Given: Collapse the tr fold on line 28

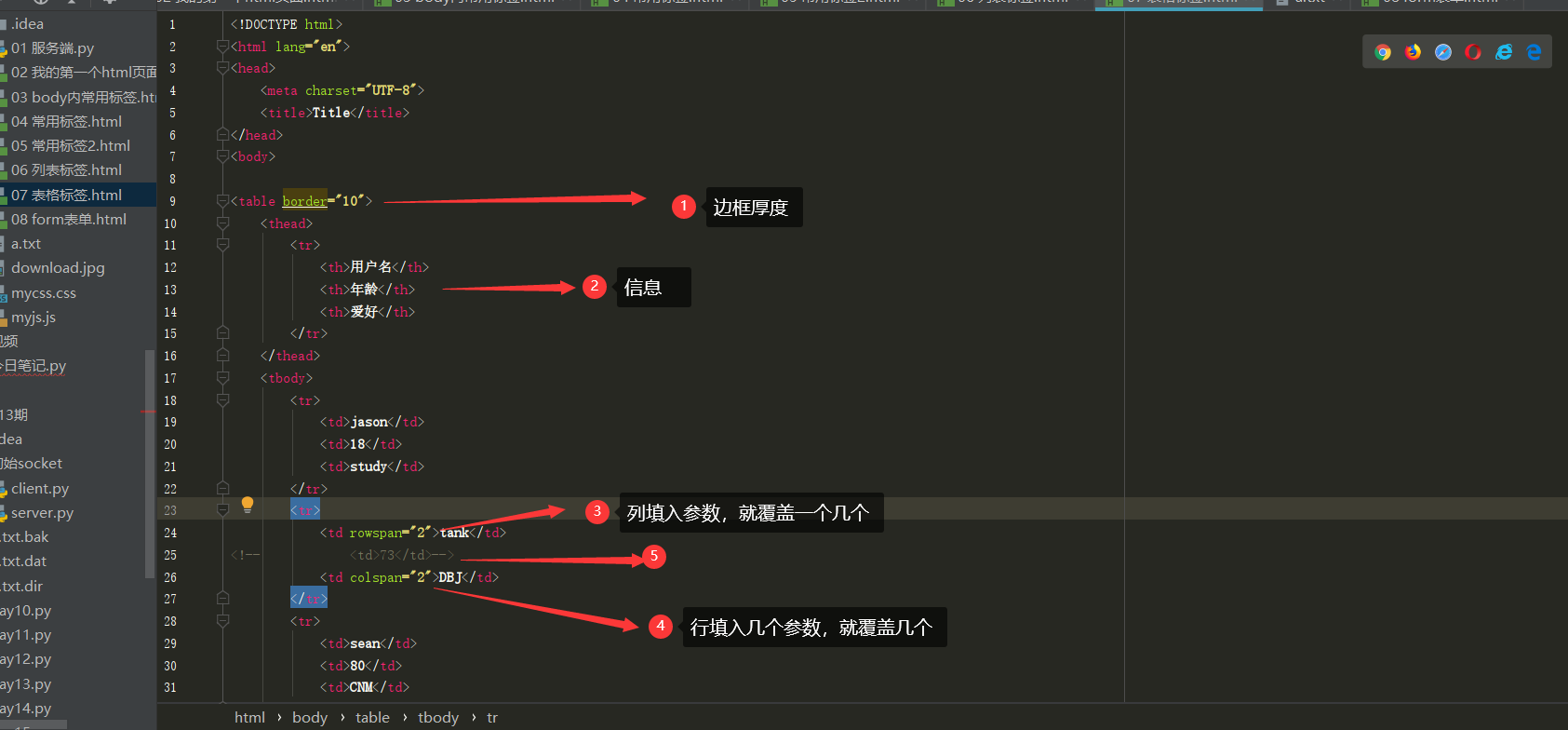Looking at the screenshot, I should (222, 621).
